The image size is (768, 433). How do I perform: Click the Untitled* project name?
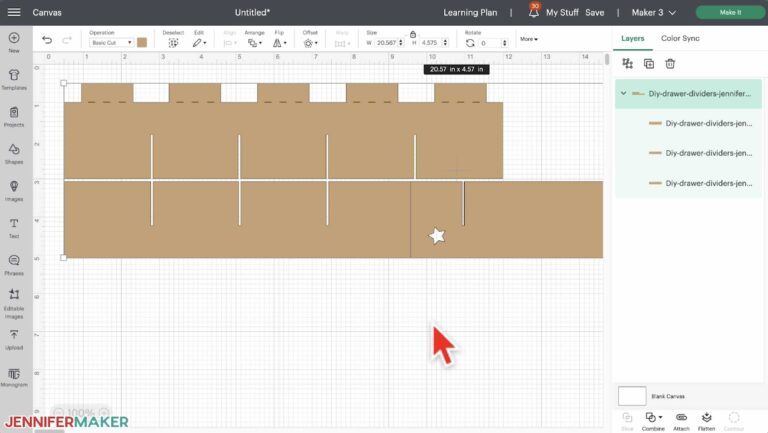(252, 12)
